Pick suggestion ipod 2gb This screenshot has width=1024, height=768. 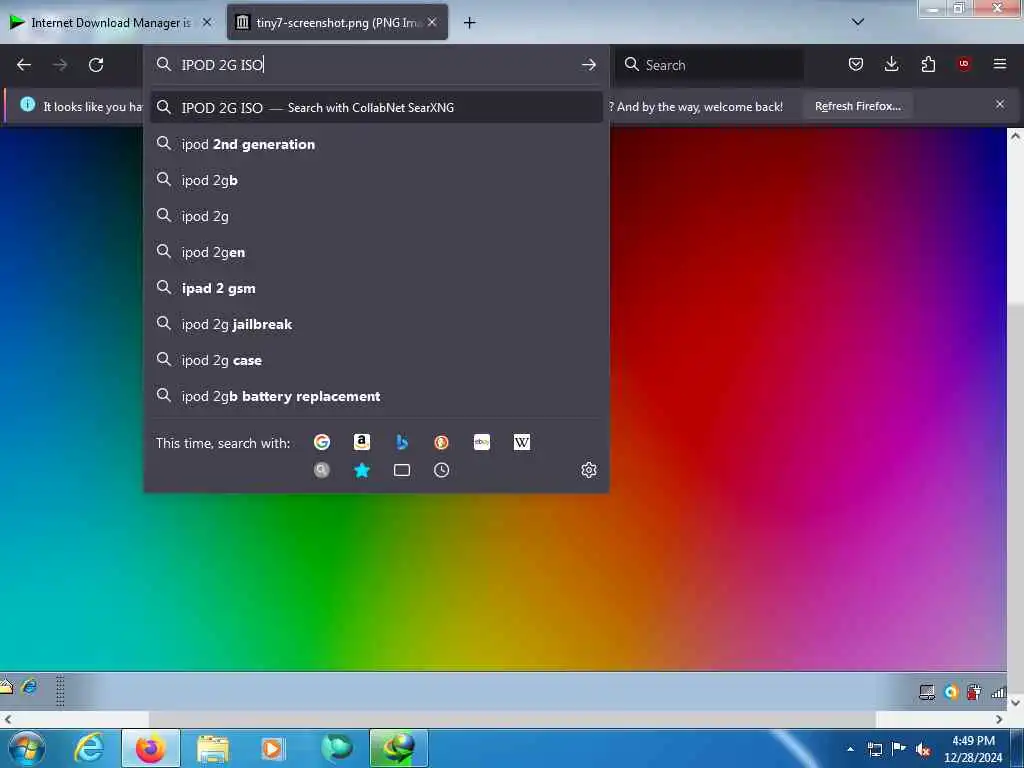tap(376, 180)
